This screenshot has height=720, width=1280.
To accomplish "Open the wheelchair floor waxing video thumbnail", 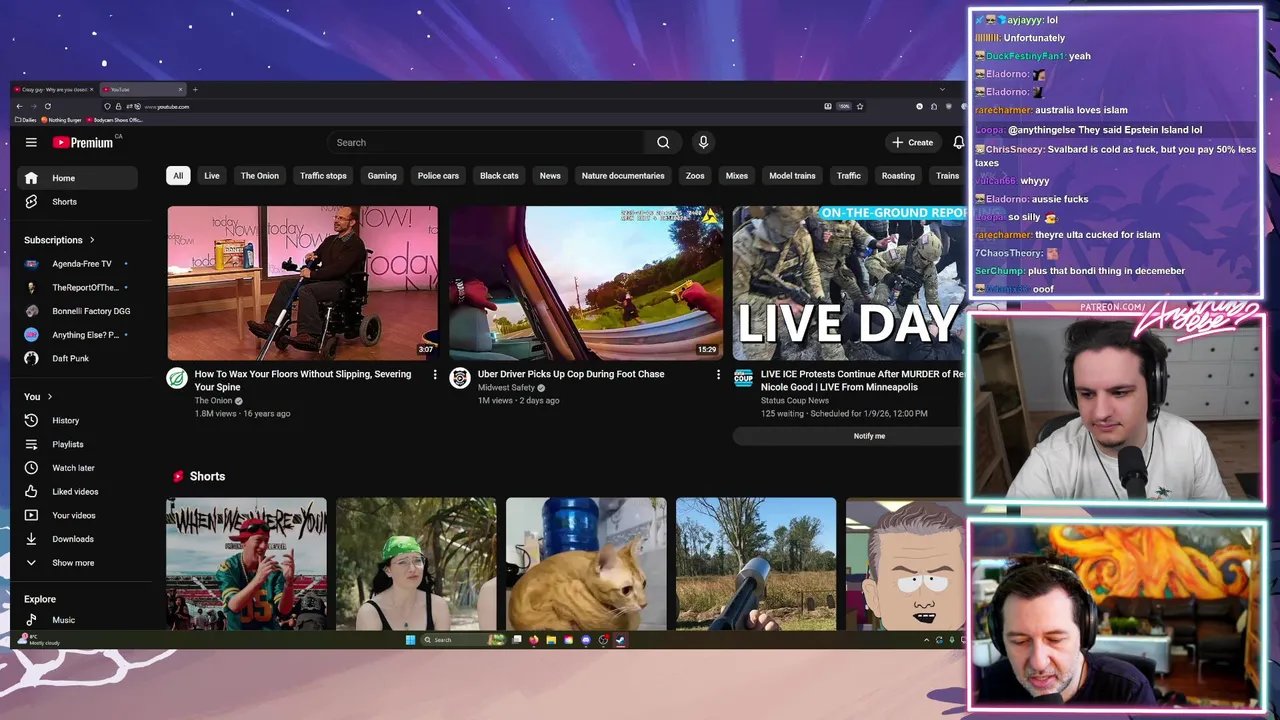I will coord(303,283).
